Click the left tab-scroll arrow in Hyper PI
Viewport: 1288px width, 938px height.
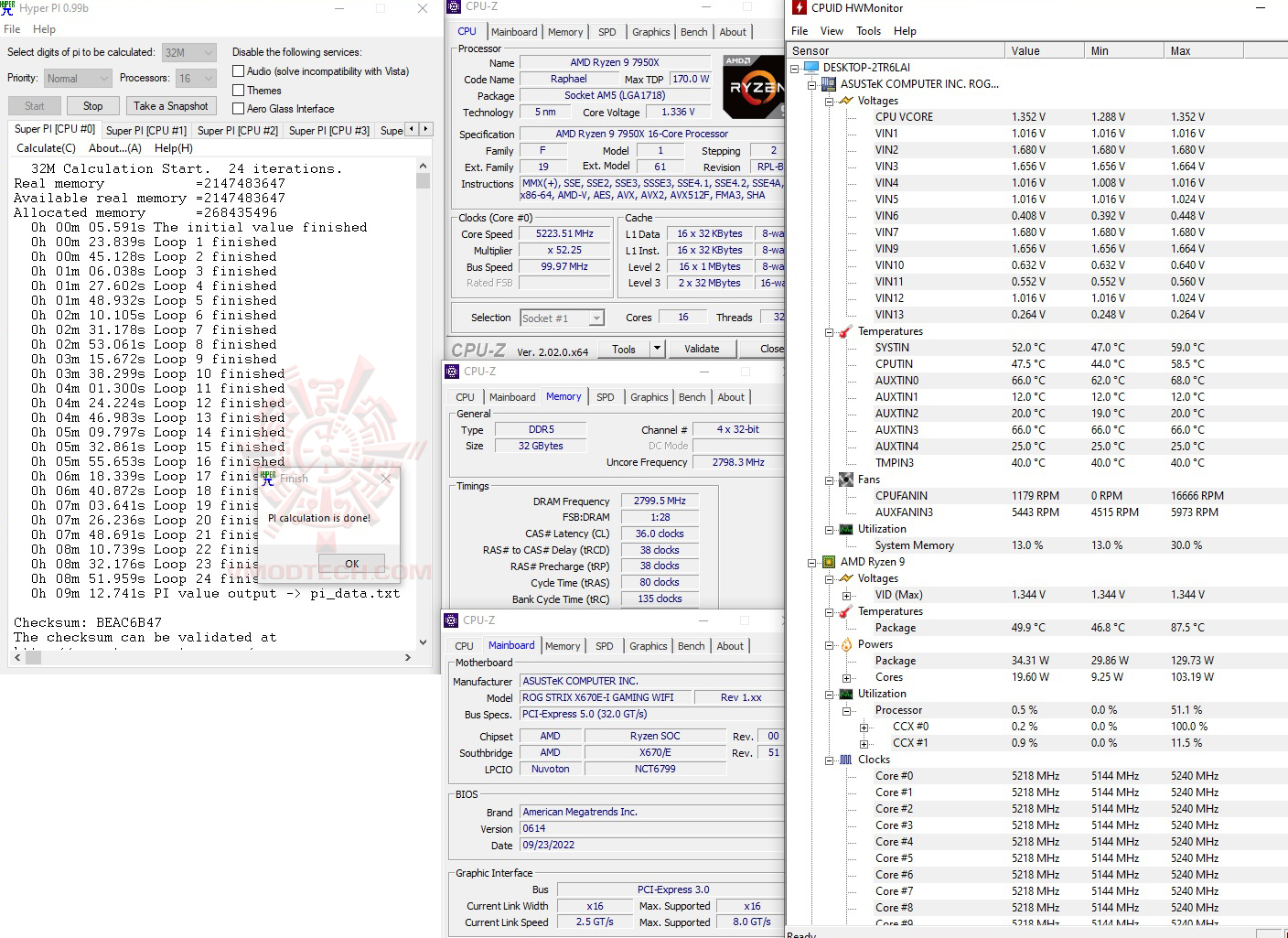pos(412,129)
